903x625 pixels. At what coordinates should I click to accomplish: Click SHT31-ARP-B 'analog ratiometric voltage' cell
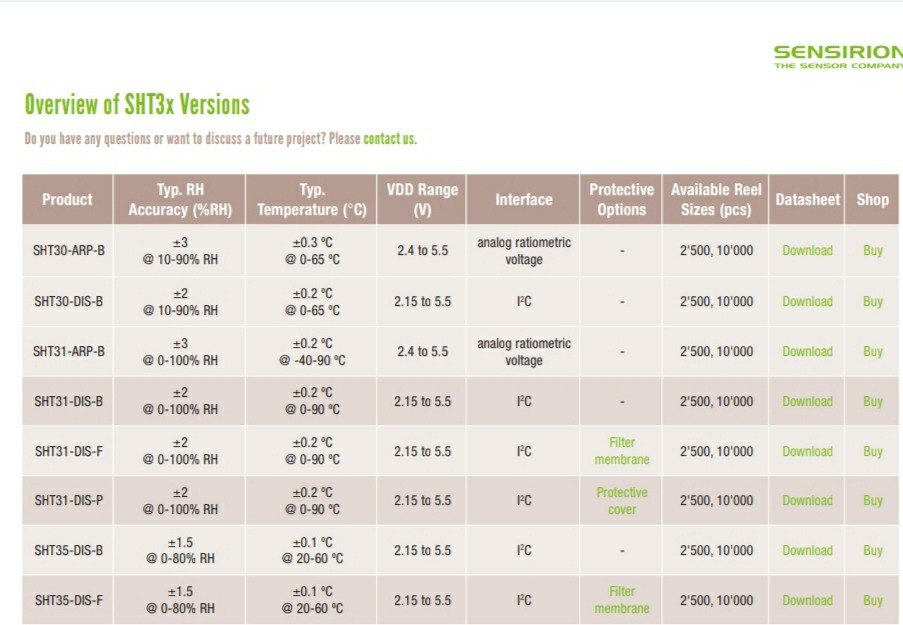point(523,351)
